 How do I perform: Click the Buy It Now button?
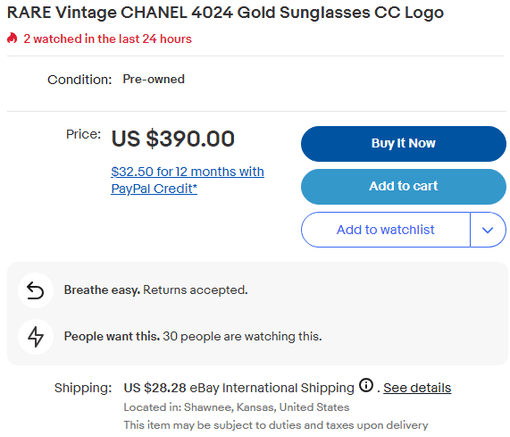pos(403,144)
